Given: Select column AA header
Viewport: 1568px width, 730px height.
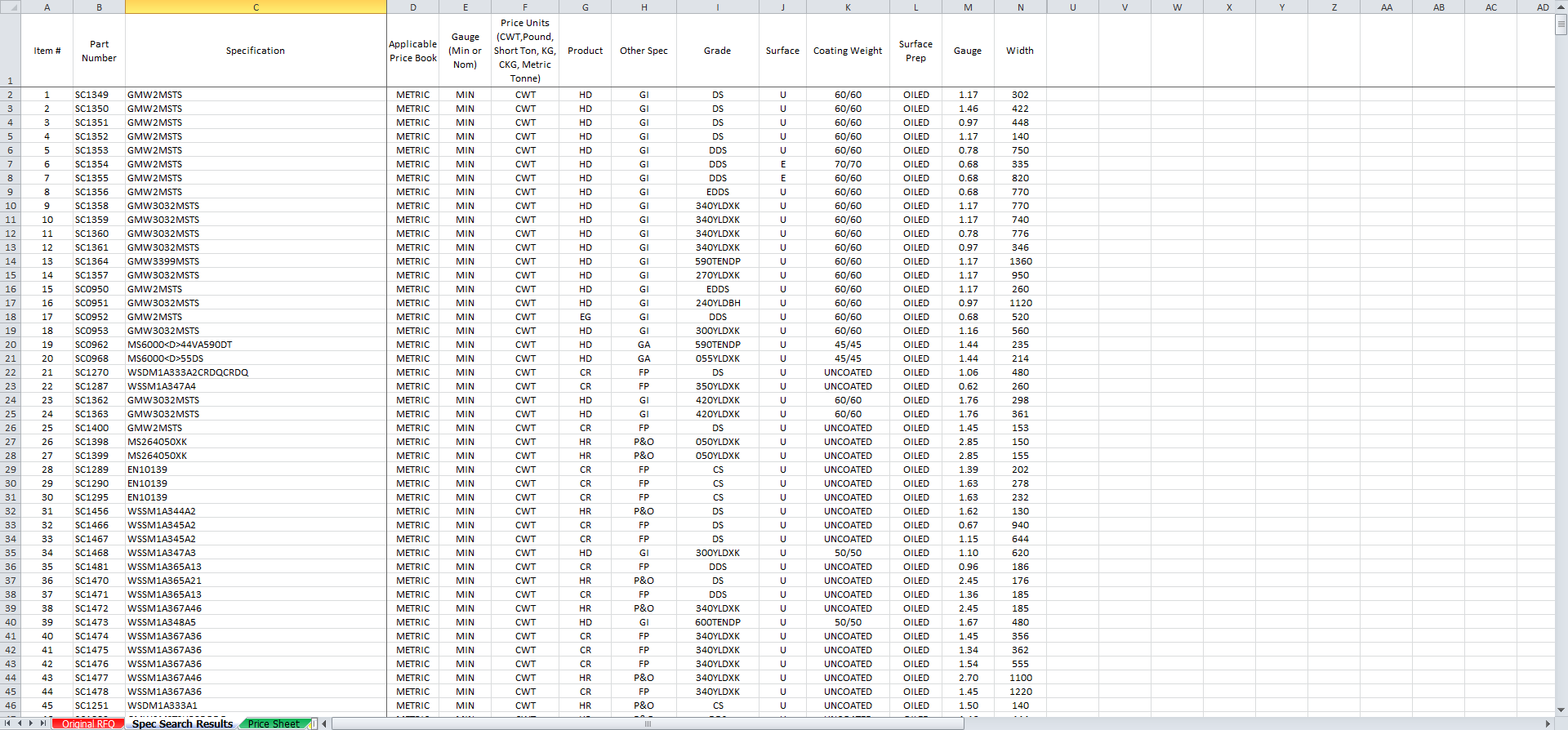Looking at the screenshot, I should pos(1387,7).
